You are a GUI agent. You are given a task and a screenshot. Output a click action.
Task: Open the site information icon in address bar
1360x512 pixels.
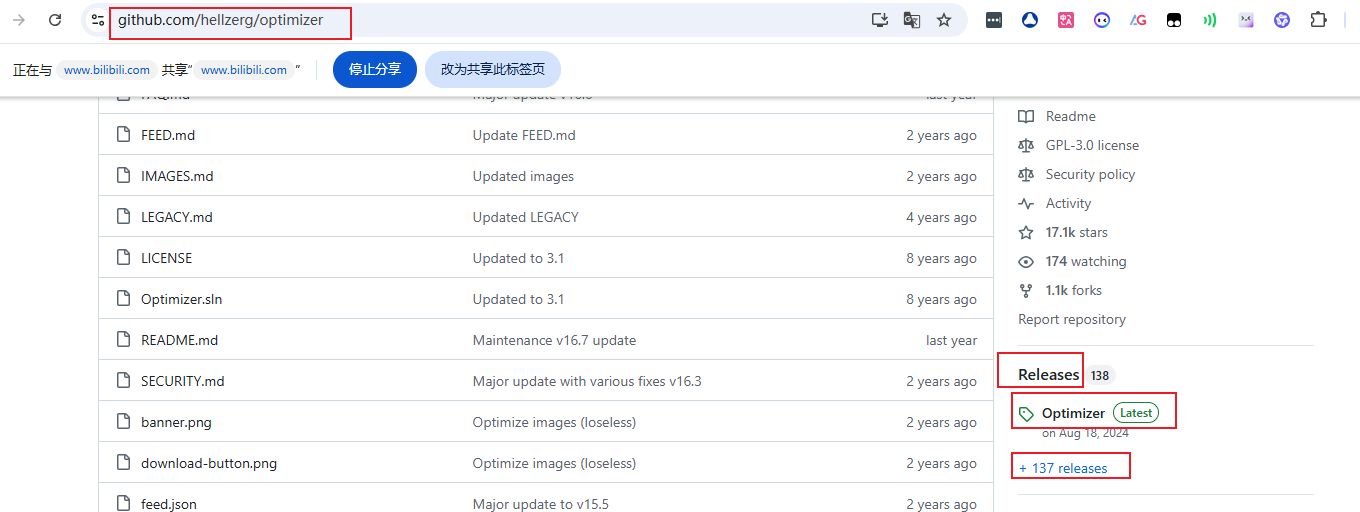97,20
